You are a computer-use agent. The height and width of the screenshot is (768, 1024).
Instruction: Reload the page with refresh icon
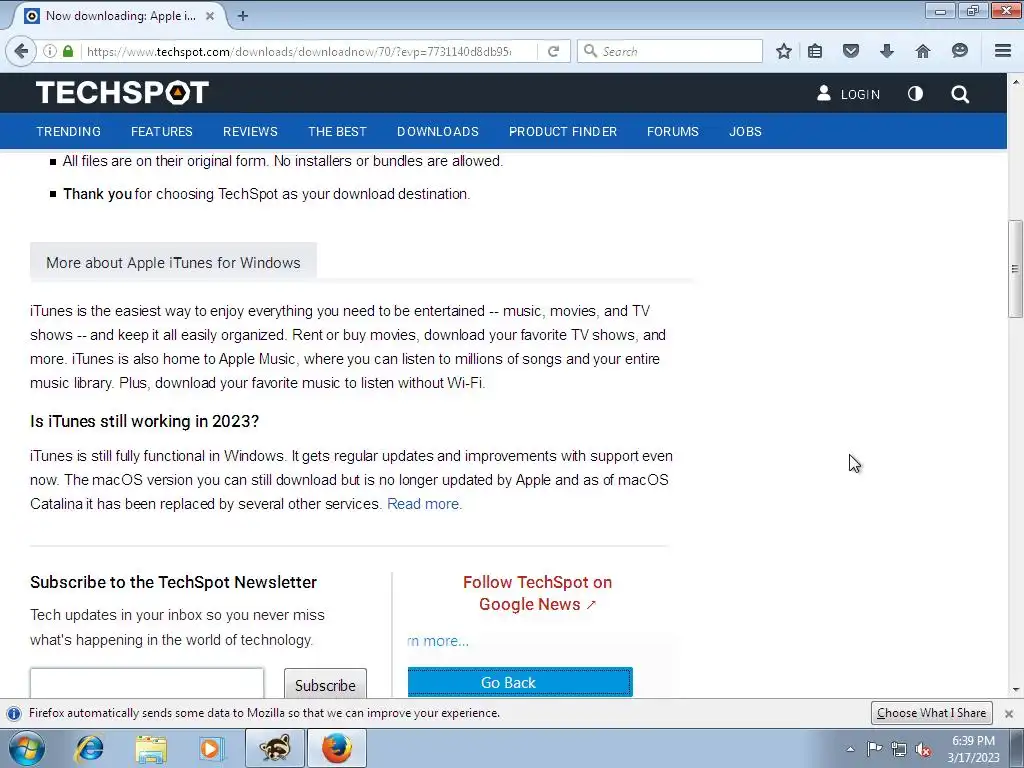click(553, 51)
